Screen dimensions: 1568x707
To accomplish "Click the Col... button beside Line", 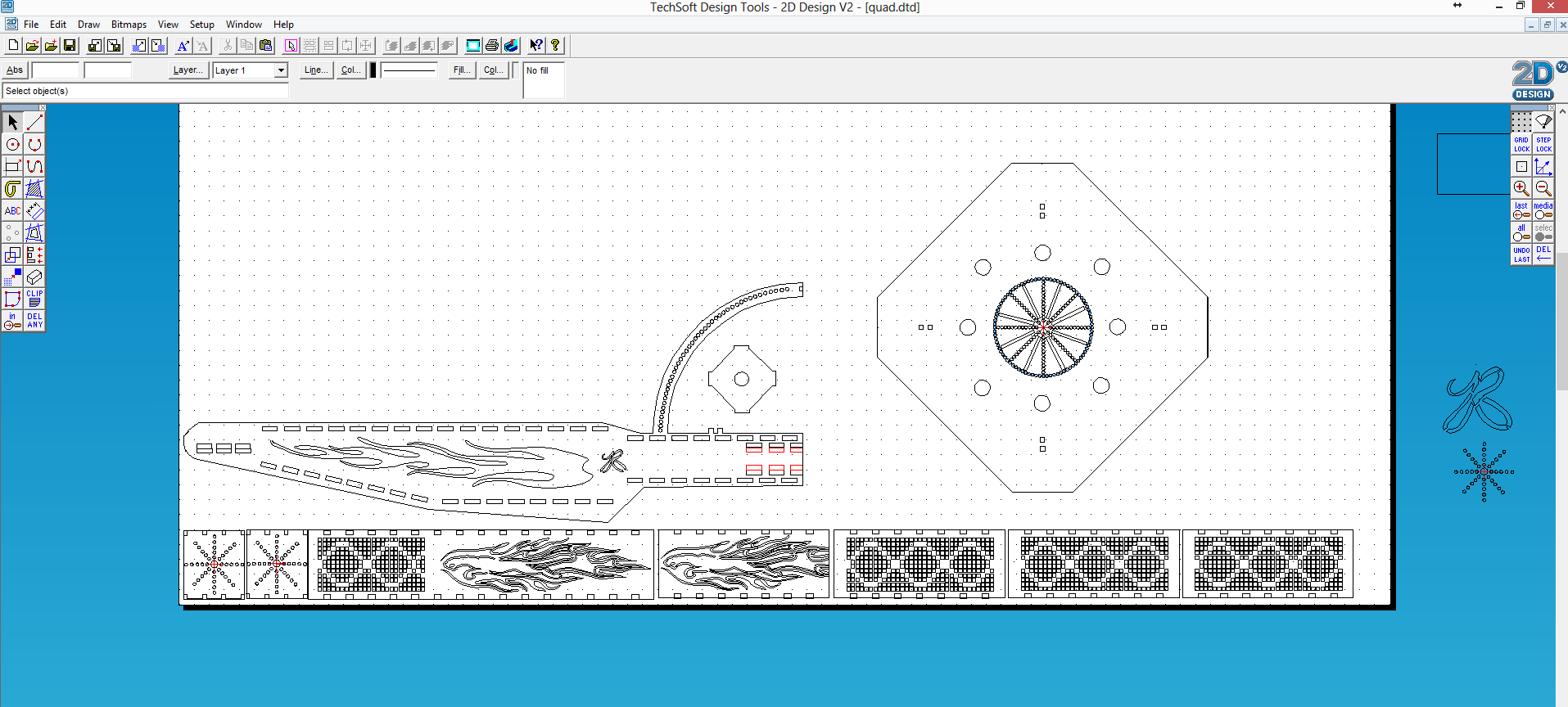I will [351, 70].
